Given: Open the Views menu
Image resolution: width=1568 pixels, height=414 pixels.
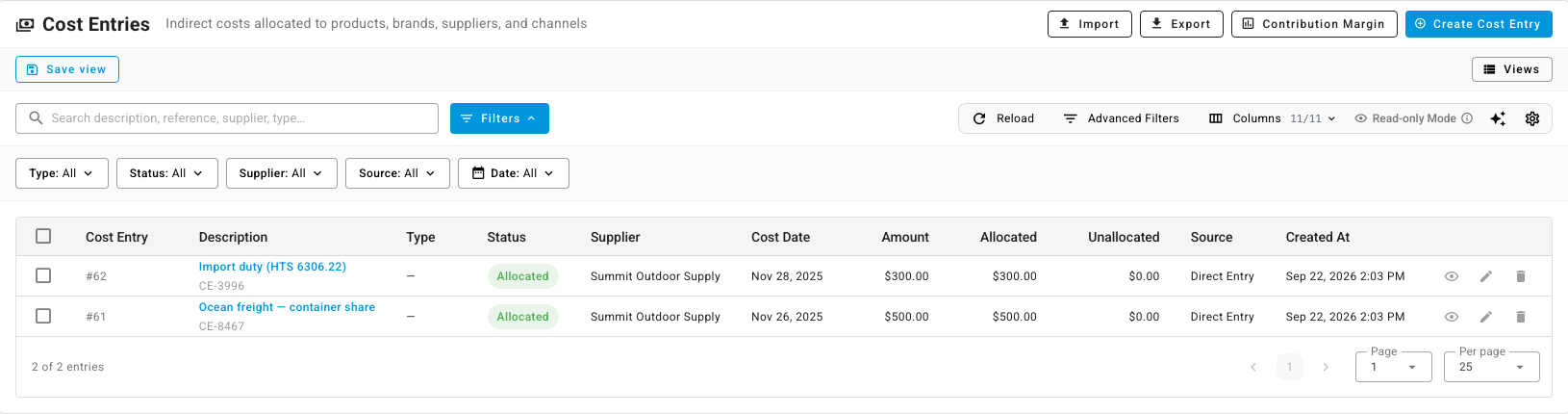Looking at the screenshot, I should 1511,69.
